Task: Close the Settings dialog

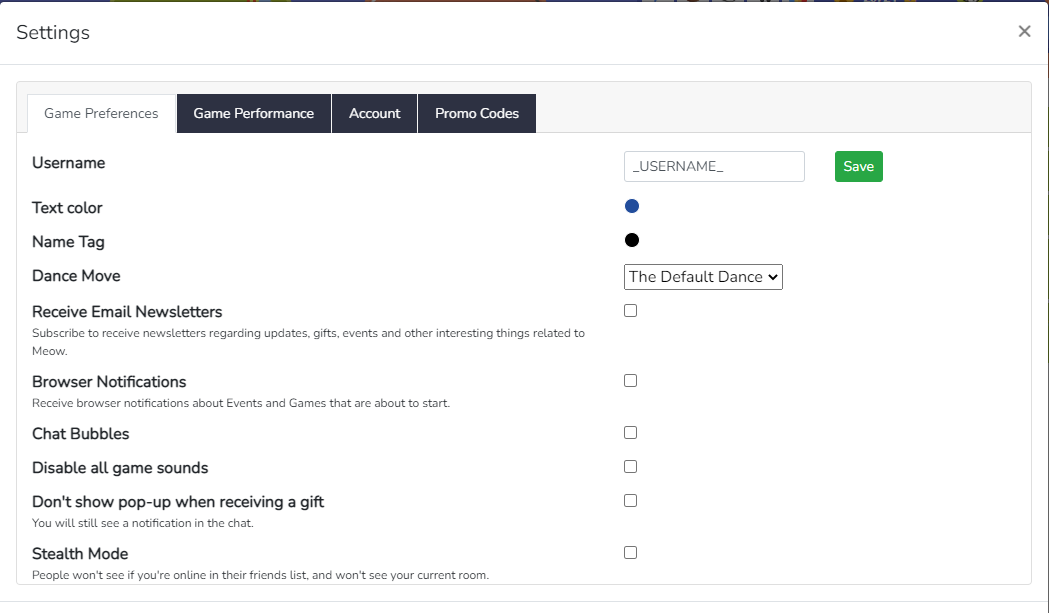Action: (x=1024, y=31)
